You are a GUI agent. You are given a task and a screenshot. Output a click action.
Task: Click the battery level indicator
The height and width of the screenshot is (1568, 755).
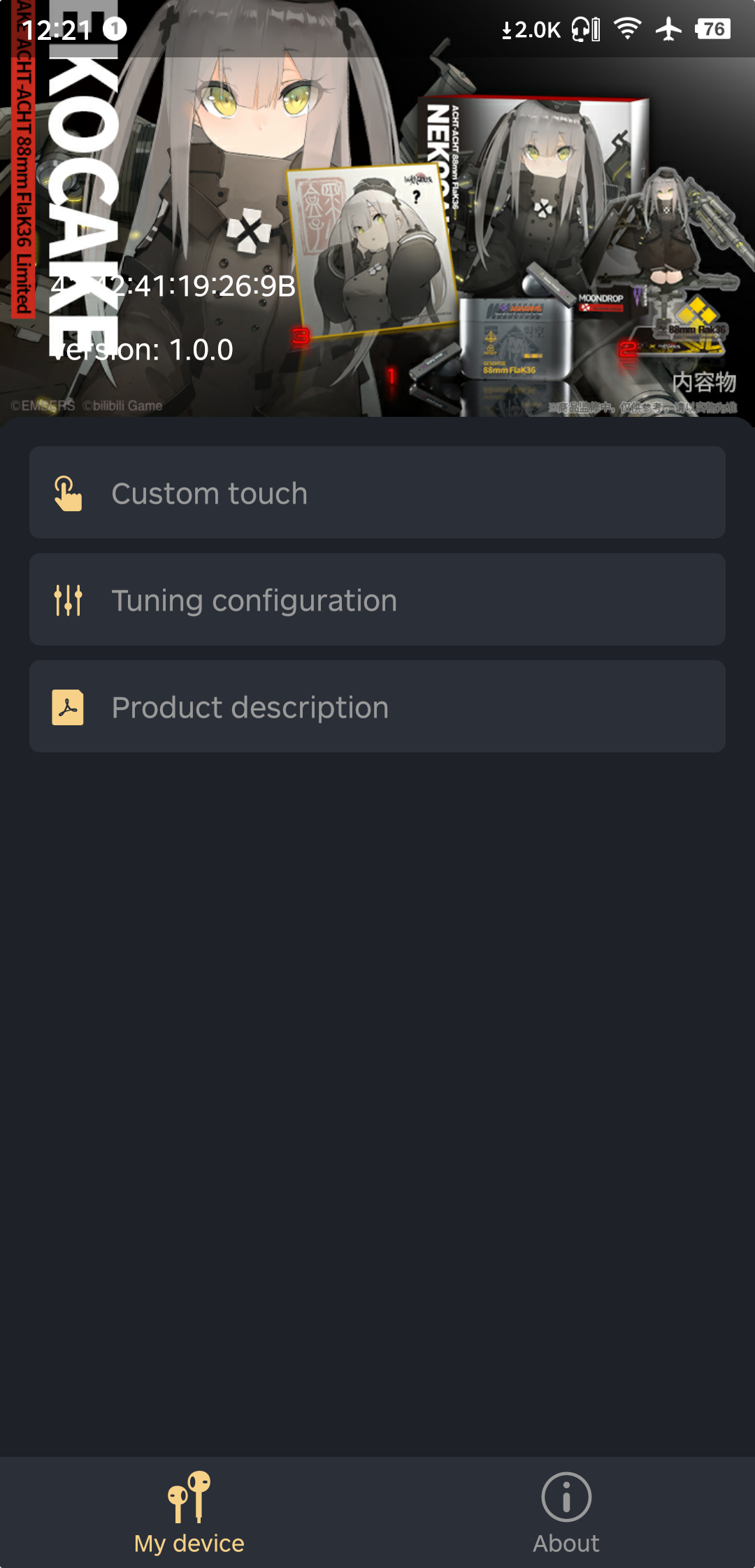[x=713, y=29]
